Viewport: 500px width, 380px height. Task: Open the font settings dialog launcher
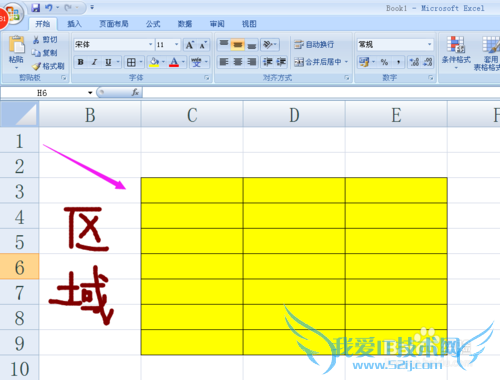pyautogui.click(x=207, y=78)
